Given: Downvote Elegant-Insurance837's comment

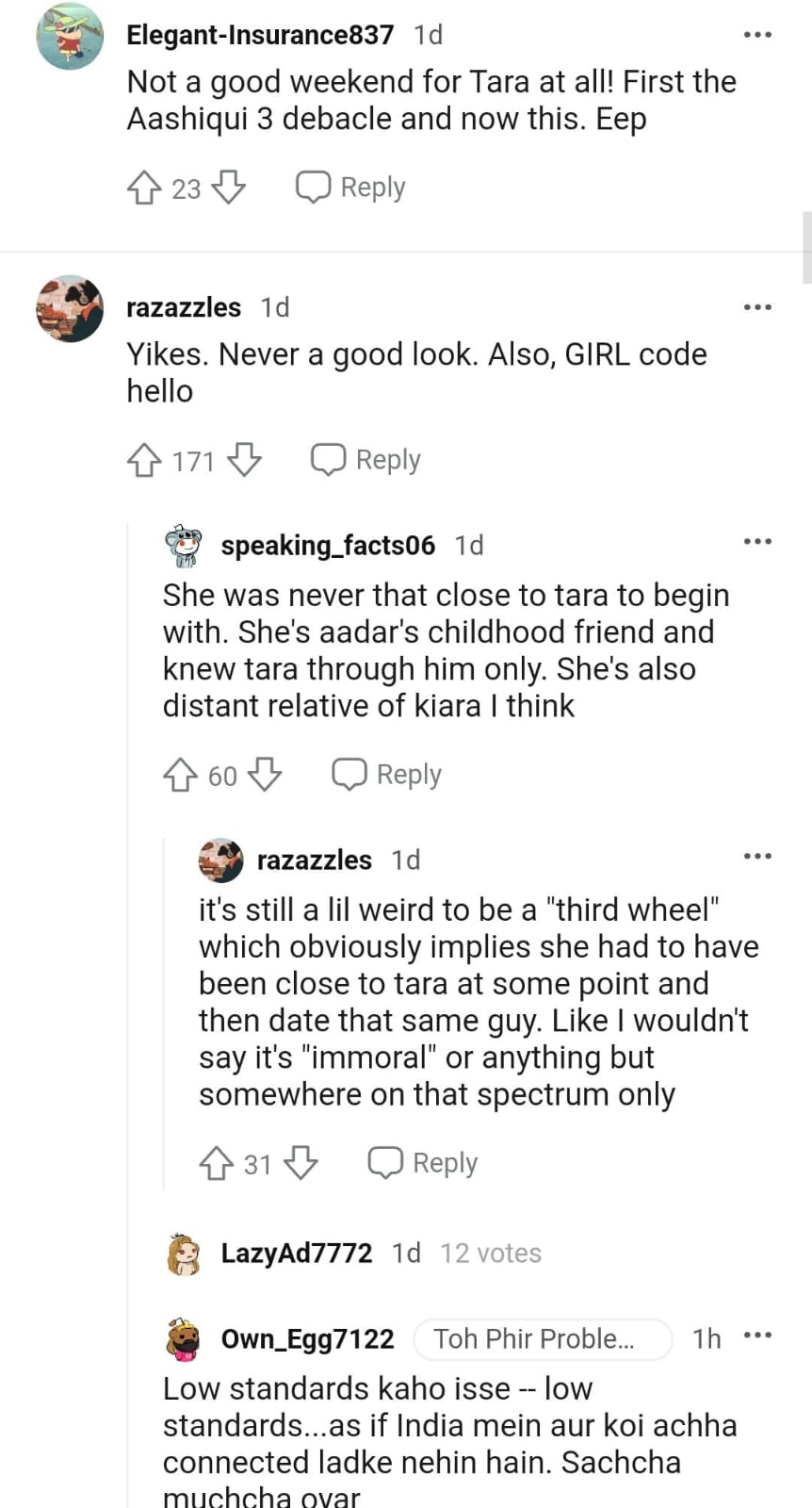Looking at the screenshot, I should [x=229, y=188].
